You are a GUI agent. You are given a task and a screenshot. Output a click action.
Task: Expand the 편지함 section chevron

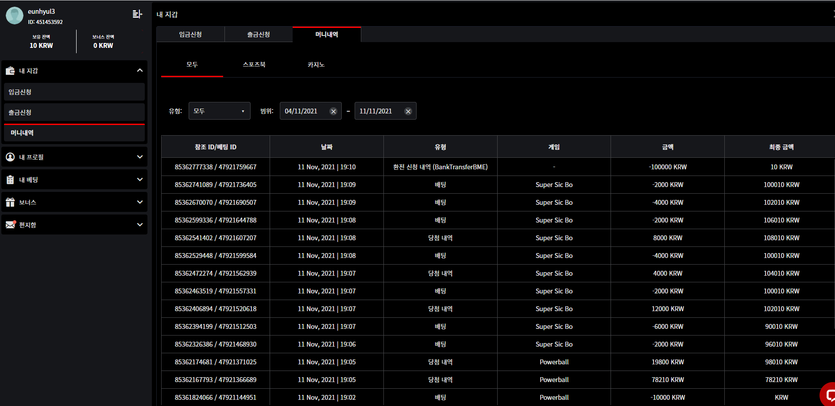coord(140,225)
